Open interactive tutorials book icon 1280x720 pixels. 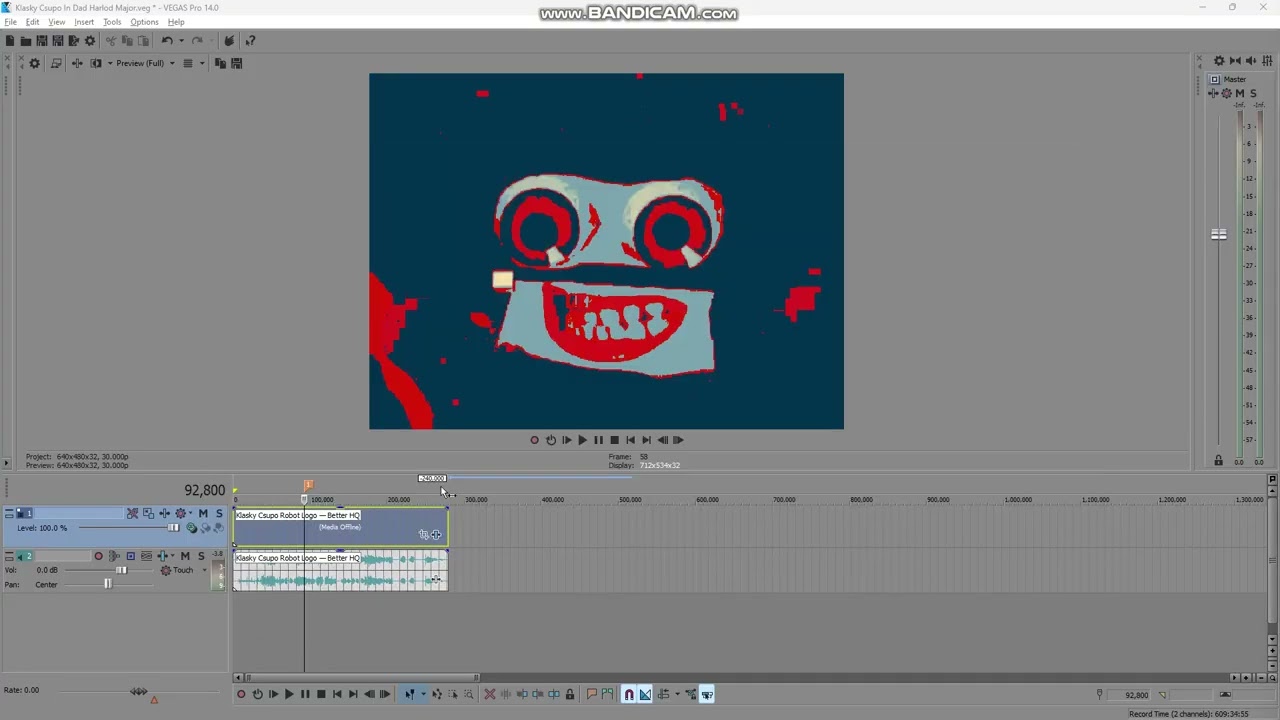[229, 41]
